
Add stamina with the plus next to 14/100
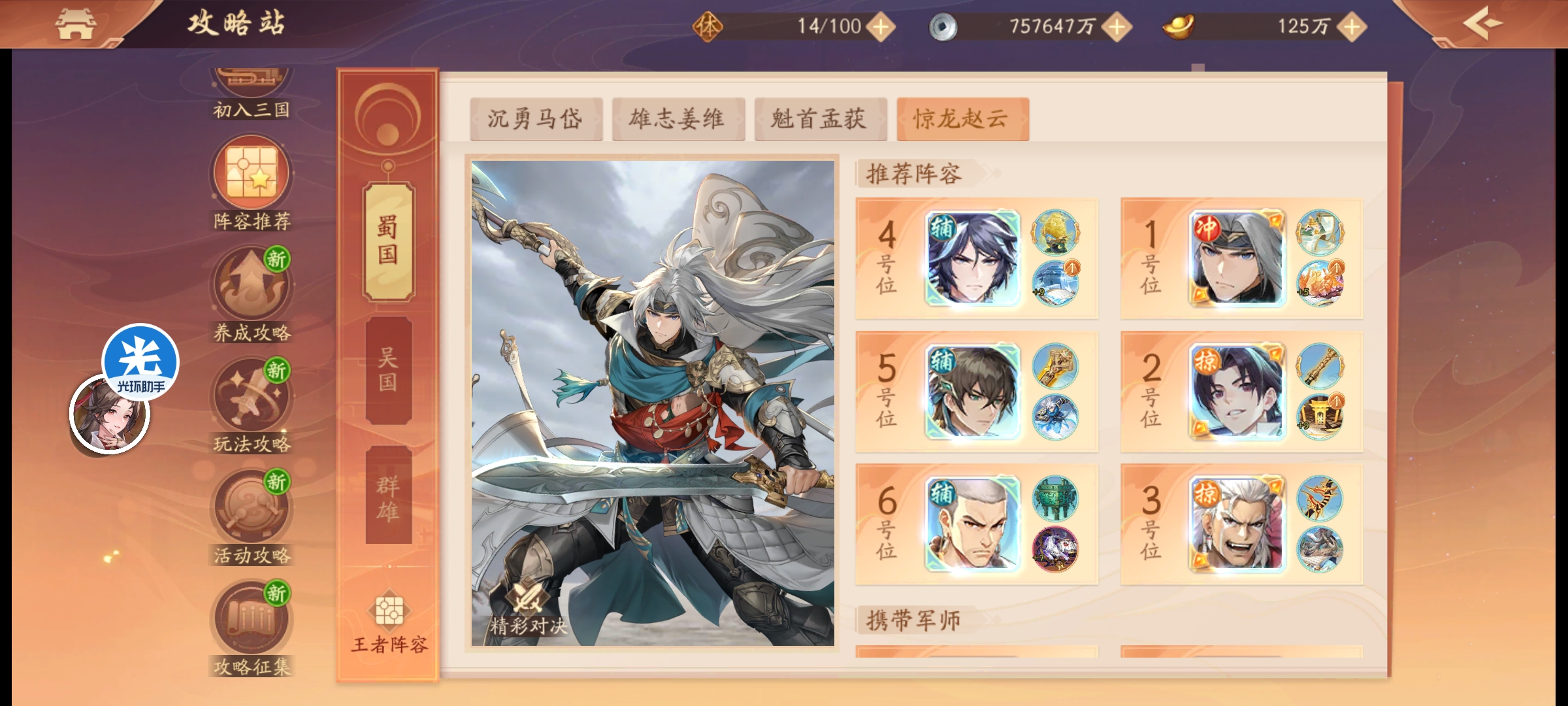click(x=881, y=27)
